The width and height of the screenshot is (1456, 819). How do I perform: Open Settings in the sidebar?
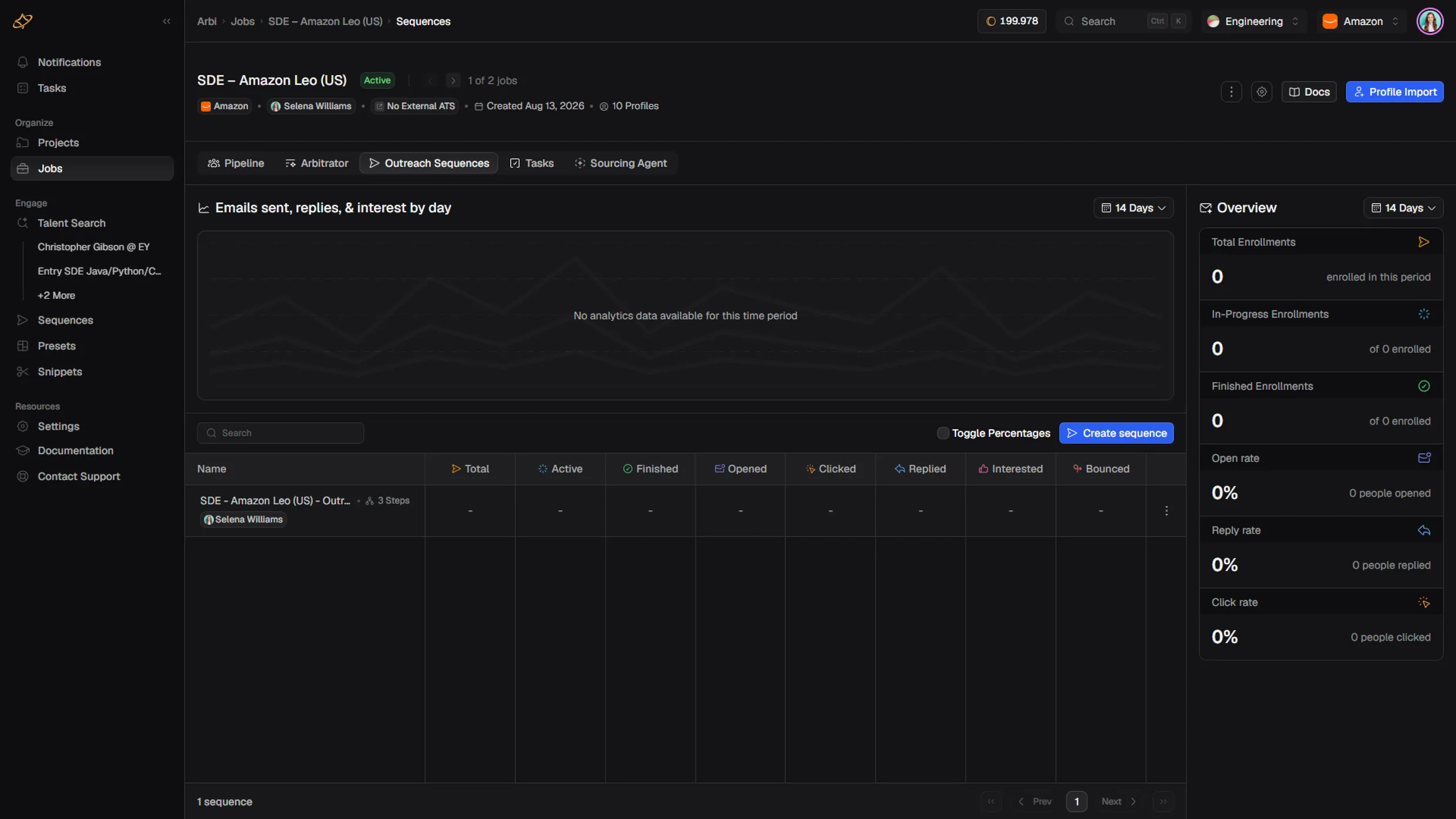[92, 427]
